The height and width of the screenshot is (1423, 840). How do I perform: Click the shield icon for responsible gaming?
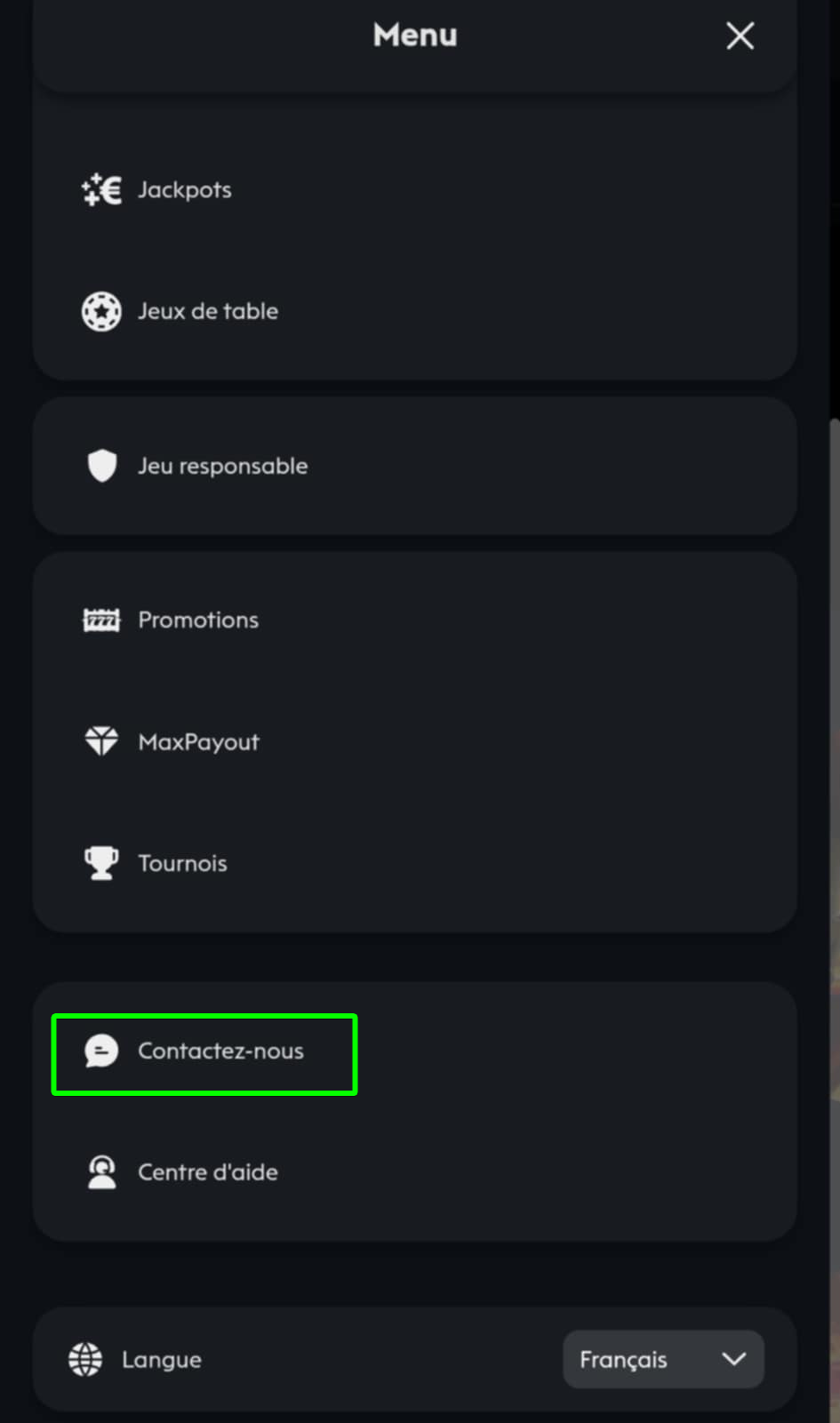[102, 466]
